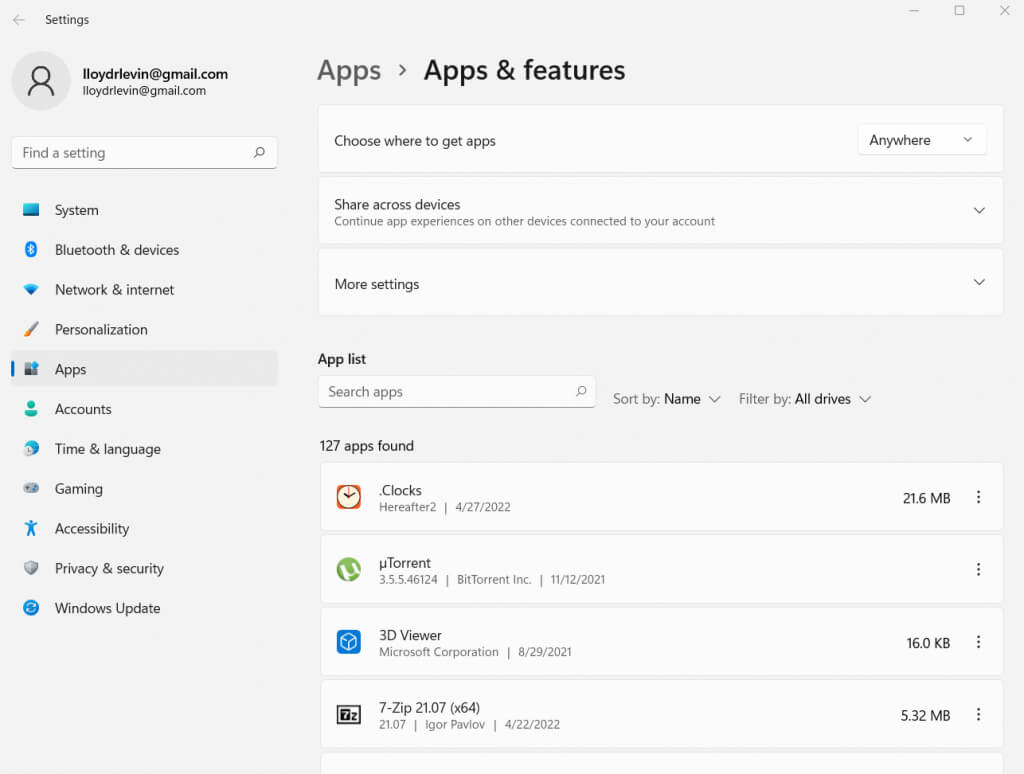Go to Bluetooth & devices settings
This screenshot has width=1024, height=774.
coord(116,250)
